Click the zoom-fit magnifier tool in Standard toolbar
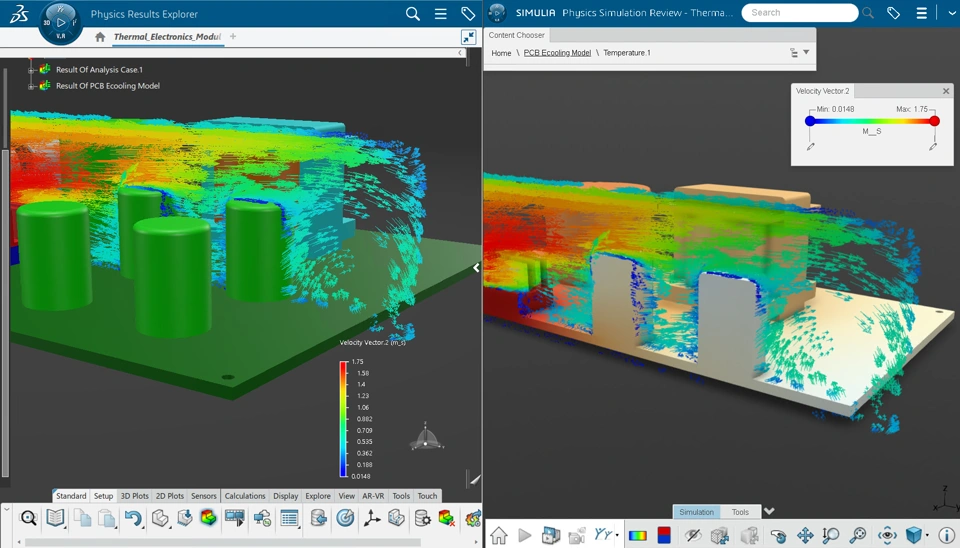 (x=28, y=519)
